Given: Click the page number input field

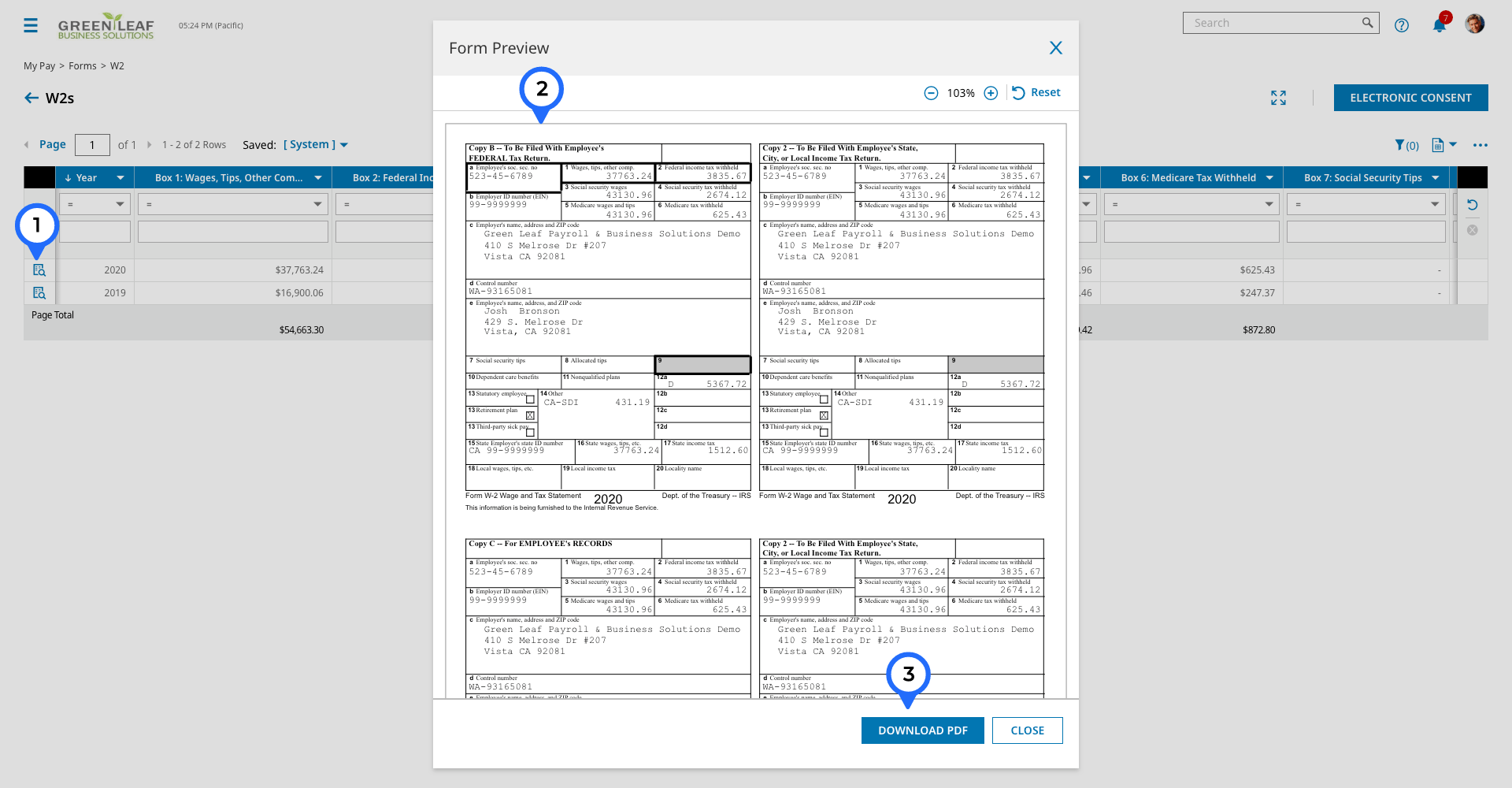Looking at the screenshot, I should tap(92, 145).
